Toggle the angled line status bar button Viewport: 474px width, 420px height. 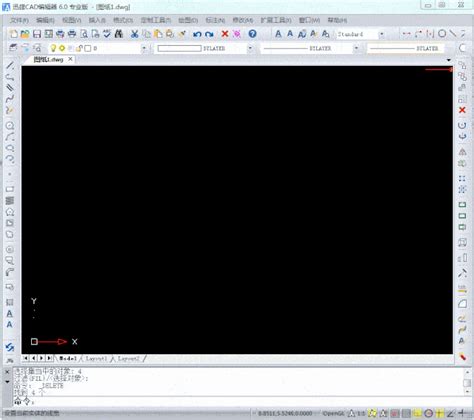click(451, 414)
